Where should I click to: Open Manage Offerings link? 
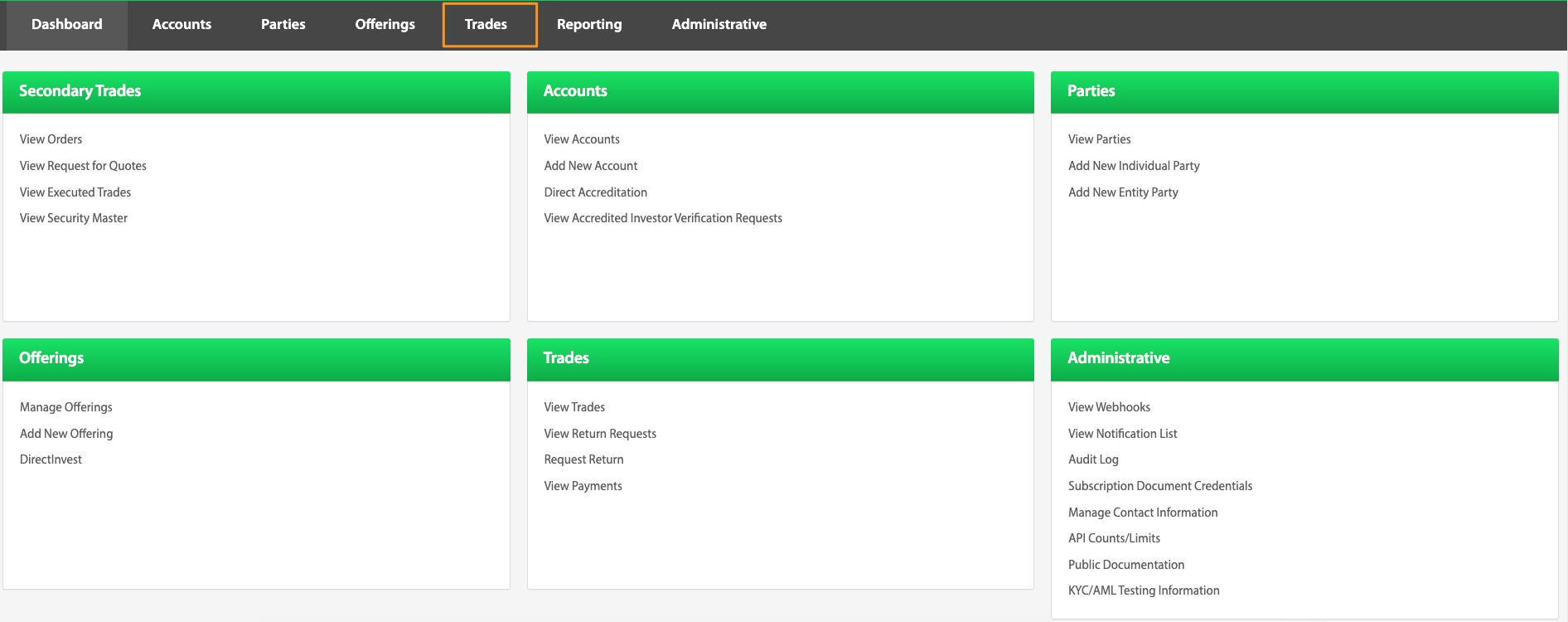click(x=66, y=407)
